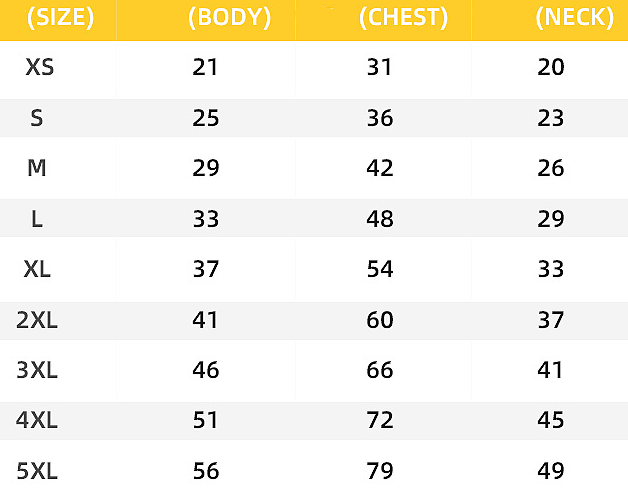Screen dimensions: 628x496
Task: Click chest value 42 in M row
Action: click(x=380, y=168)
